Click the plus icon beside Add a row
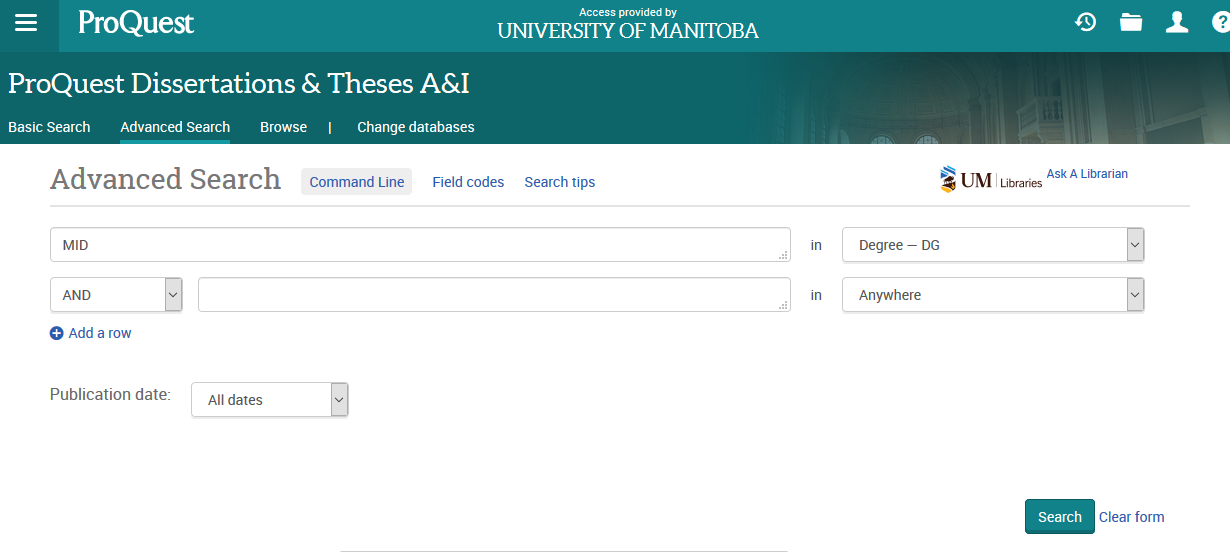Viewport: 1230px width, 552px height. click(x=57, y=333)
